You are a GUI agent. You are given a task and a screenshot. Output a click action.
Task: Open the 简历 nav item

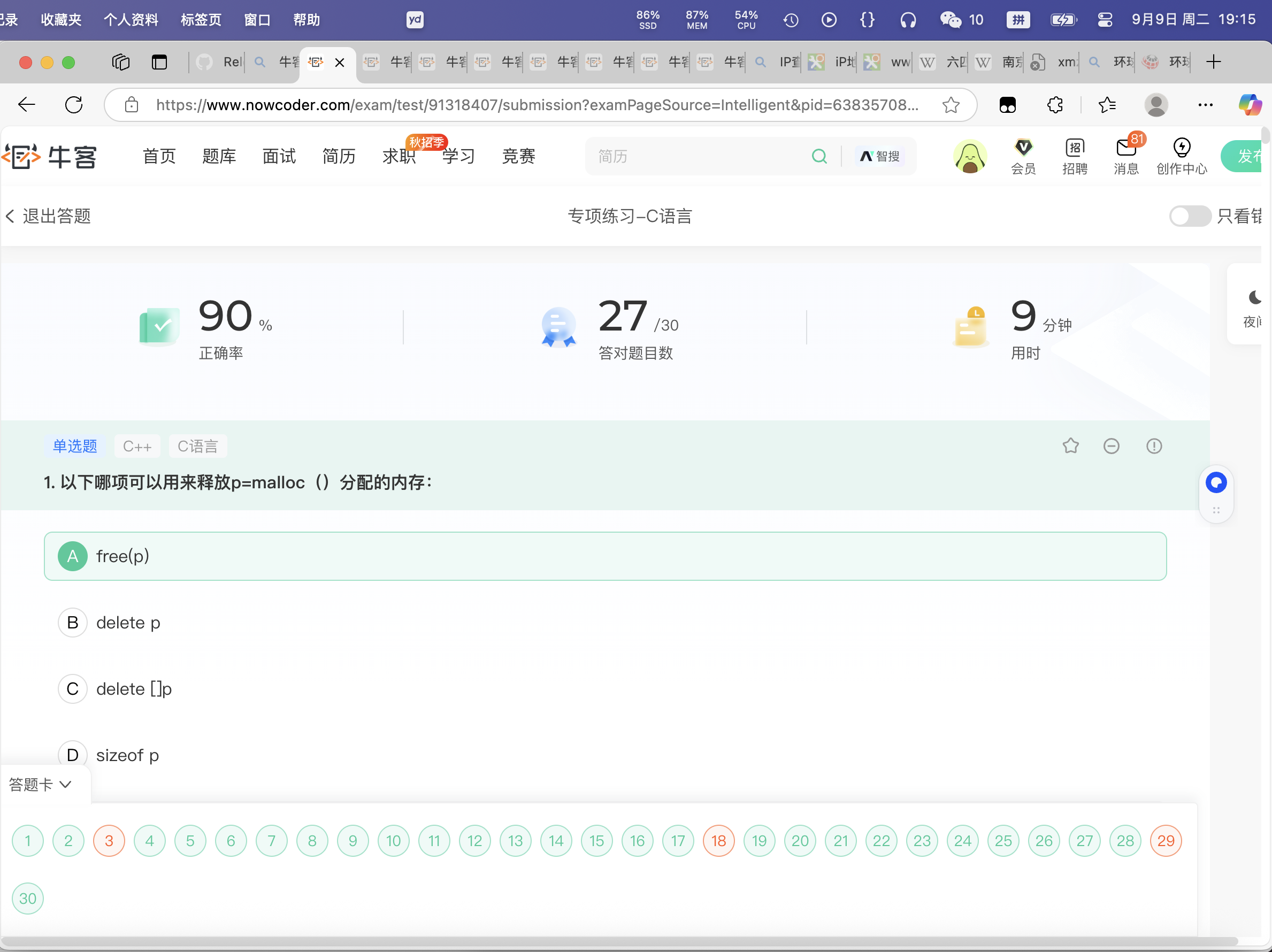(339, 156)
